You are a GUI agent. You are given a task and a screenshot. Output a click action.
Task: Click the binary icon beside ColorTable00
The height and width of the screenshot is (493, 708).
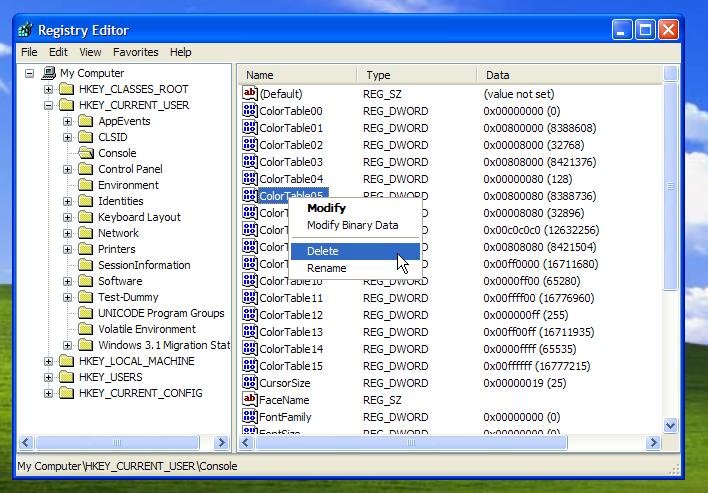(250, 111)
